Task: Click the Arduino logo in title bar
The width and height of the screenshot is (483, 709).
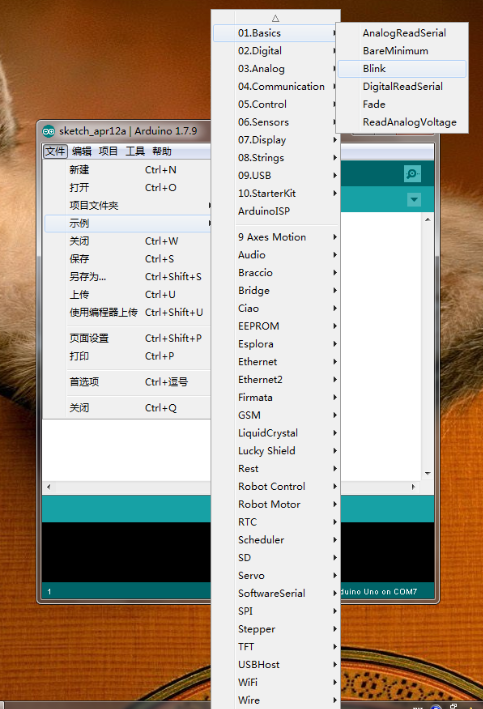Action: tap(48, 131)
